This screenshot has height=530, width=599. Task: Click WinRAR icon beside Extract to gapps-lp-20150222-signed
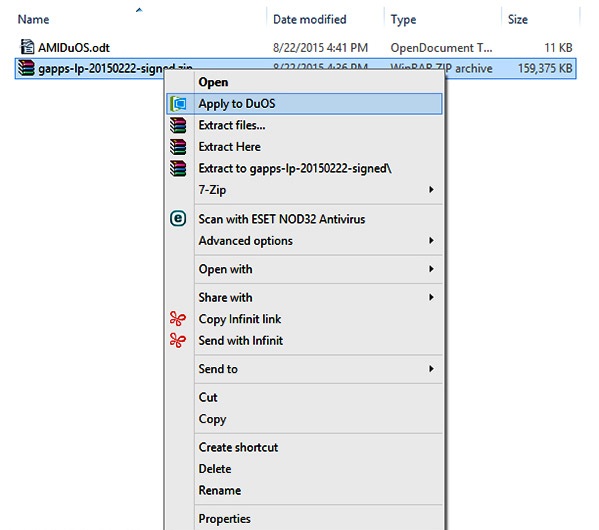[178, 169]
